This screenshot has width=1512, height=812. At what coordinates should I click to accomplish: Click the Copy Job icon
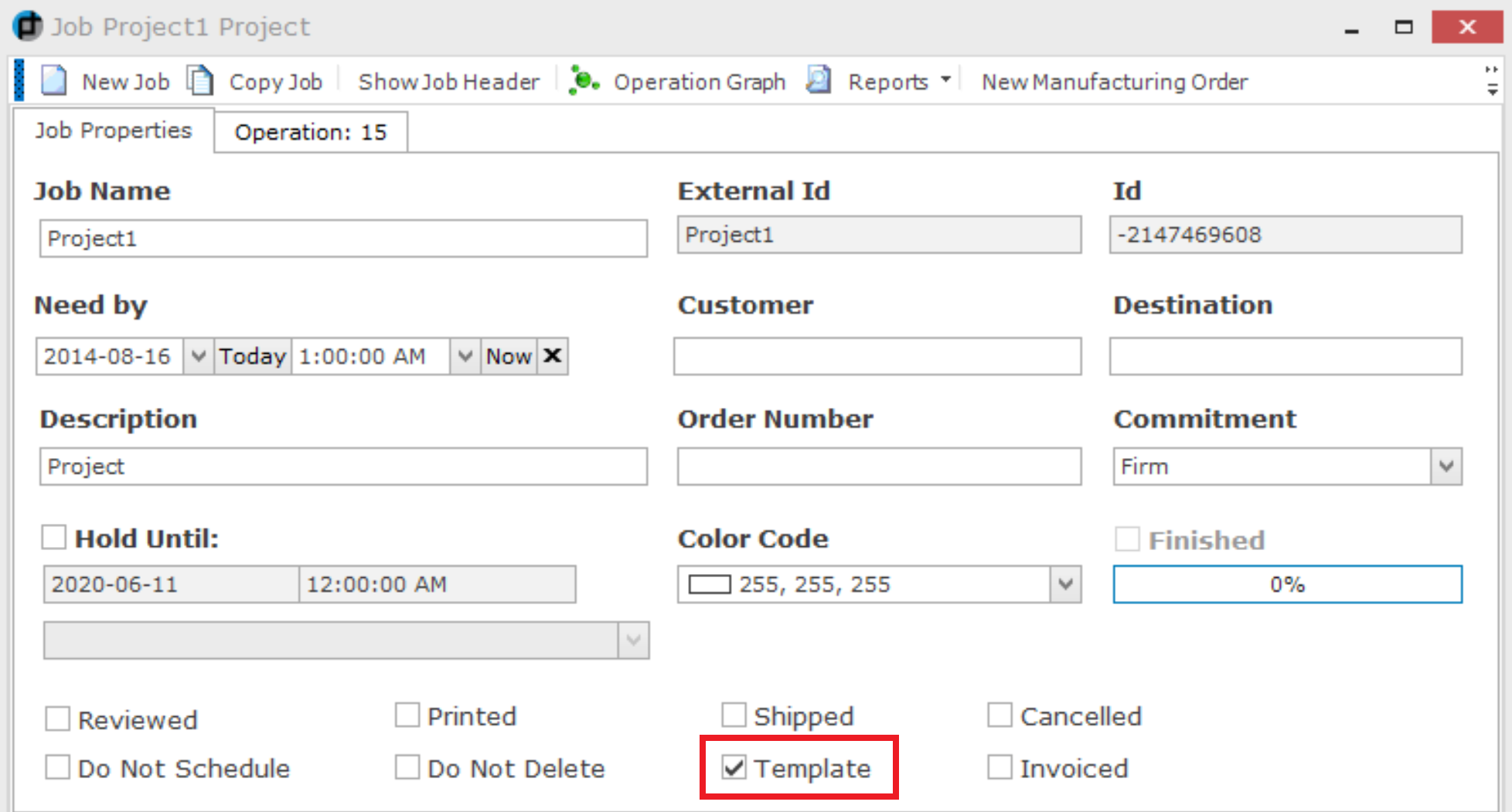click(200, 81)
